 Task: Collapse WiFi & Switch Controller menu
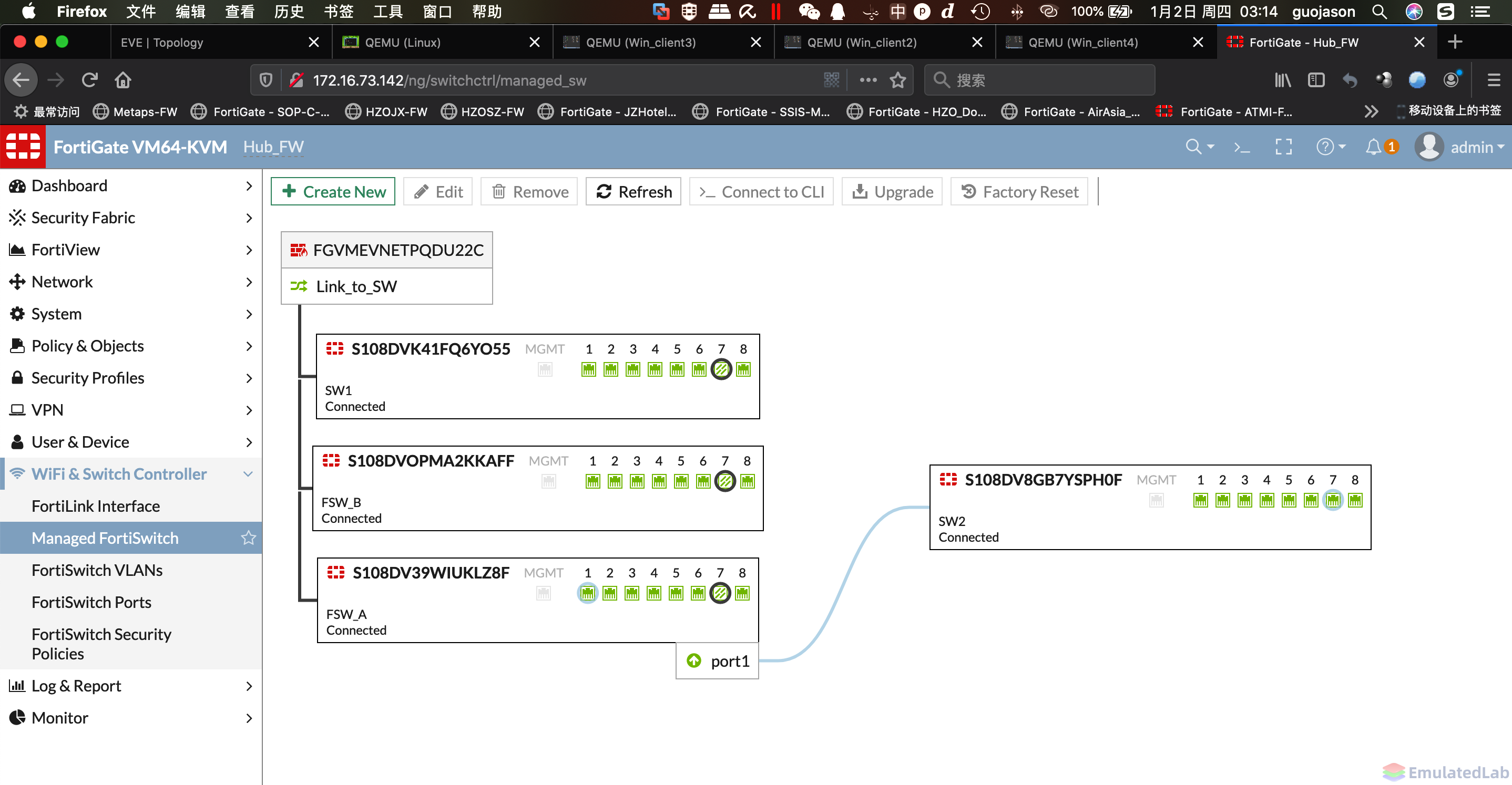pos(131,474)
